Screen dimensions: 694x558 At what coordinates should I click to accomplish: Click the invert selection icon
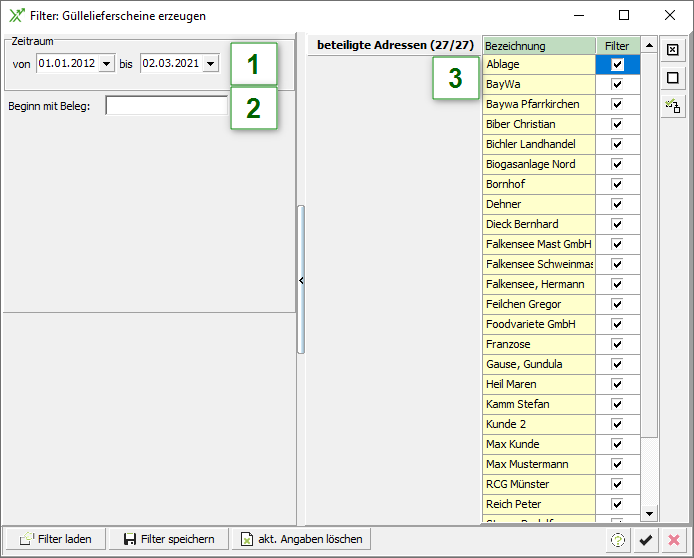tap(672, 106)
